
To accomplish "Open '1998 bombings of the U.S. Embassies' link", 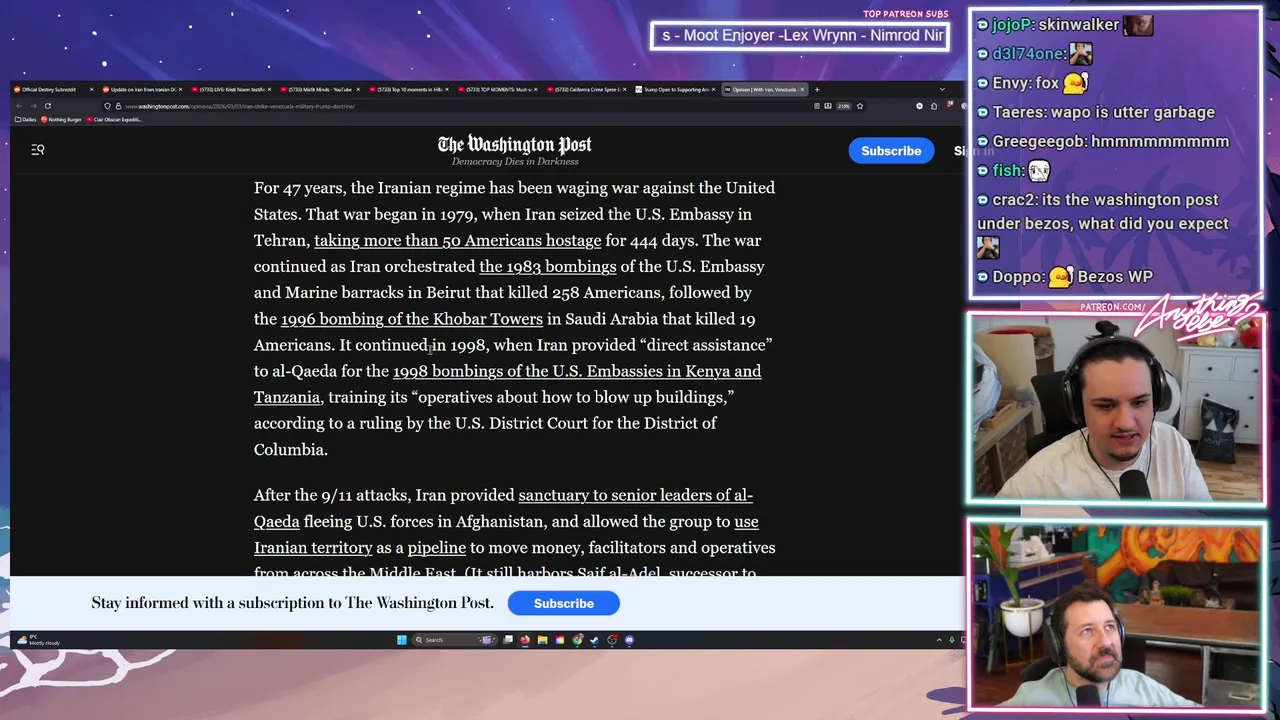I will pos(577,371).
